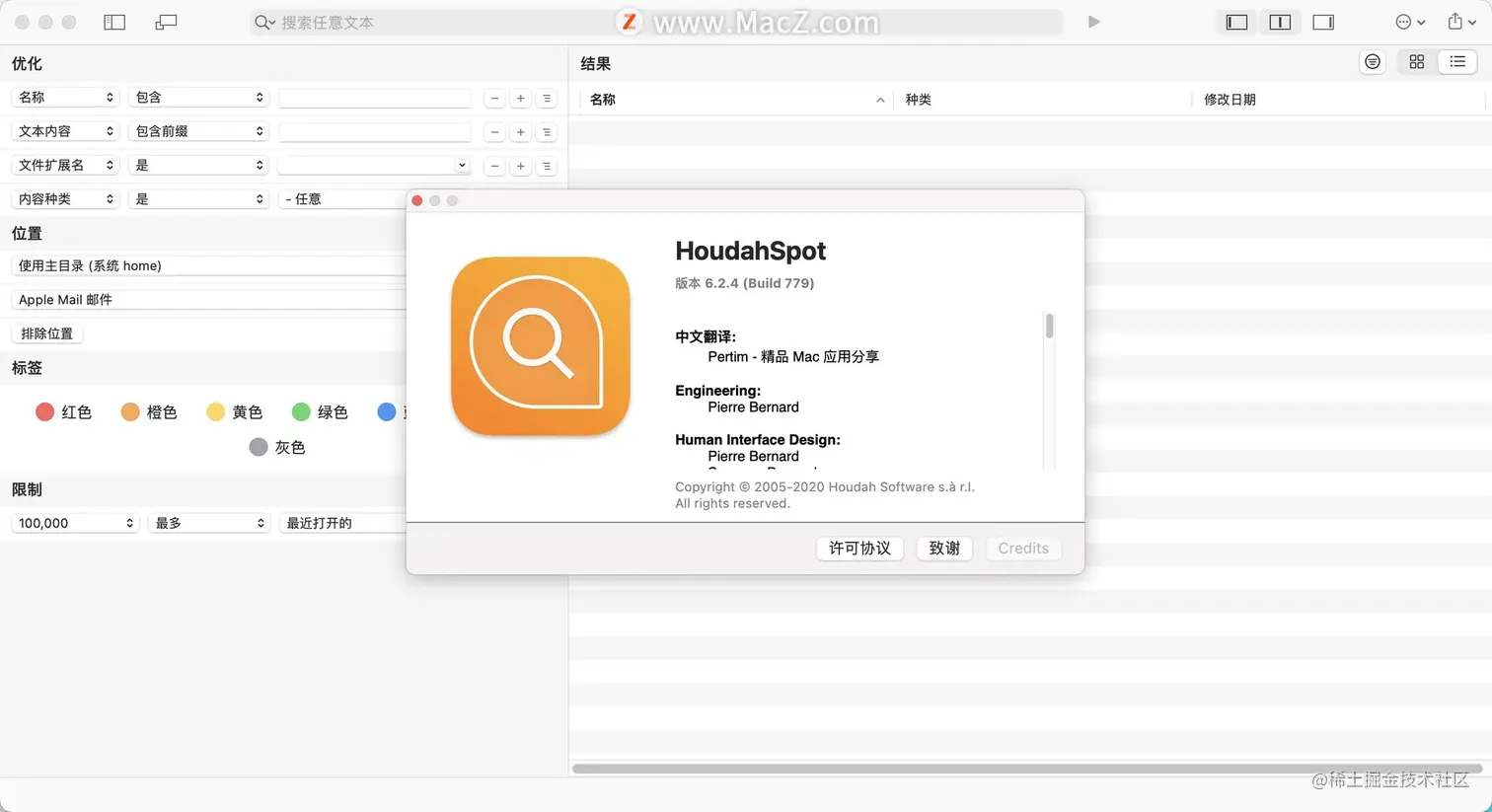
Task: Click the results filter circle icon
Action: click(x=1373, y=62)
